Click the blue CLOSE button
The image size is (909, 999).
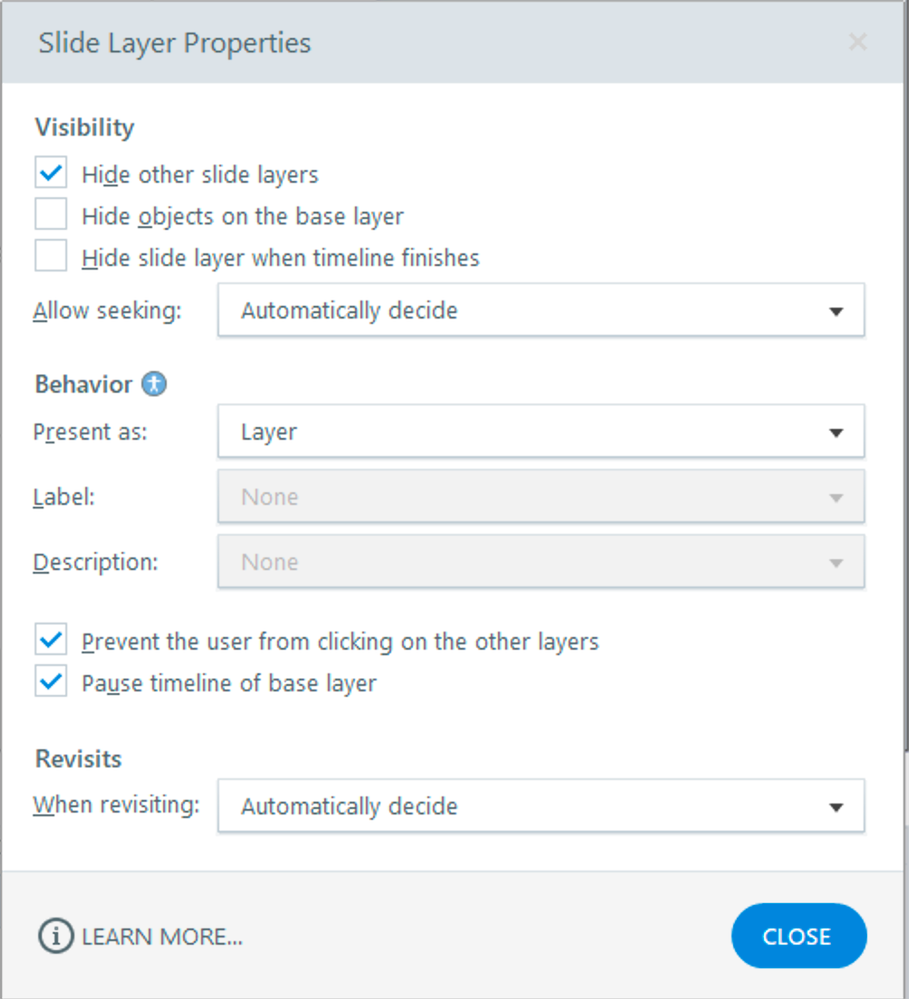click(797, 936)
